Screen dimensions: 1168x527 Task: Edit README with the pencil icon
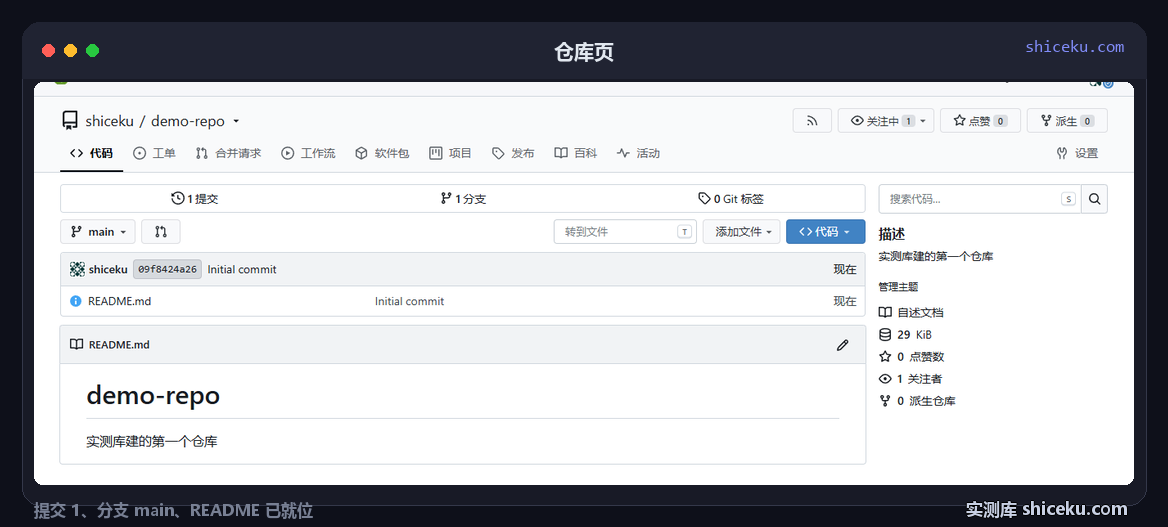point(842,345)
